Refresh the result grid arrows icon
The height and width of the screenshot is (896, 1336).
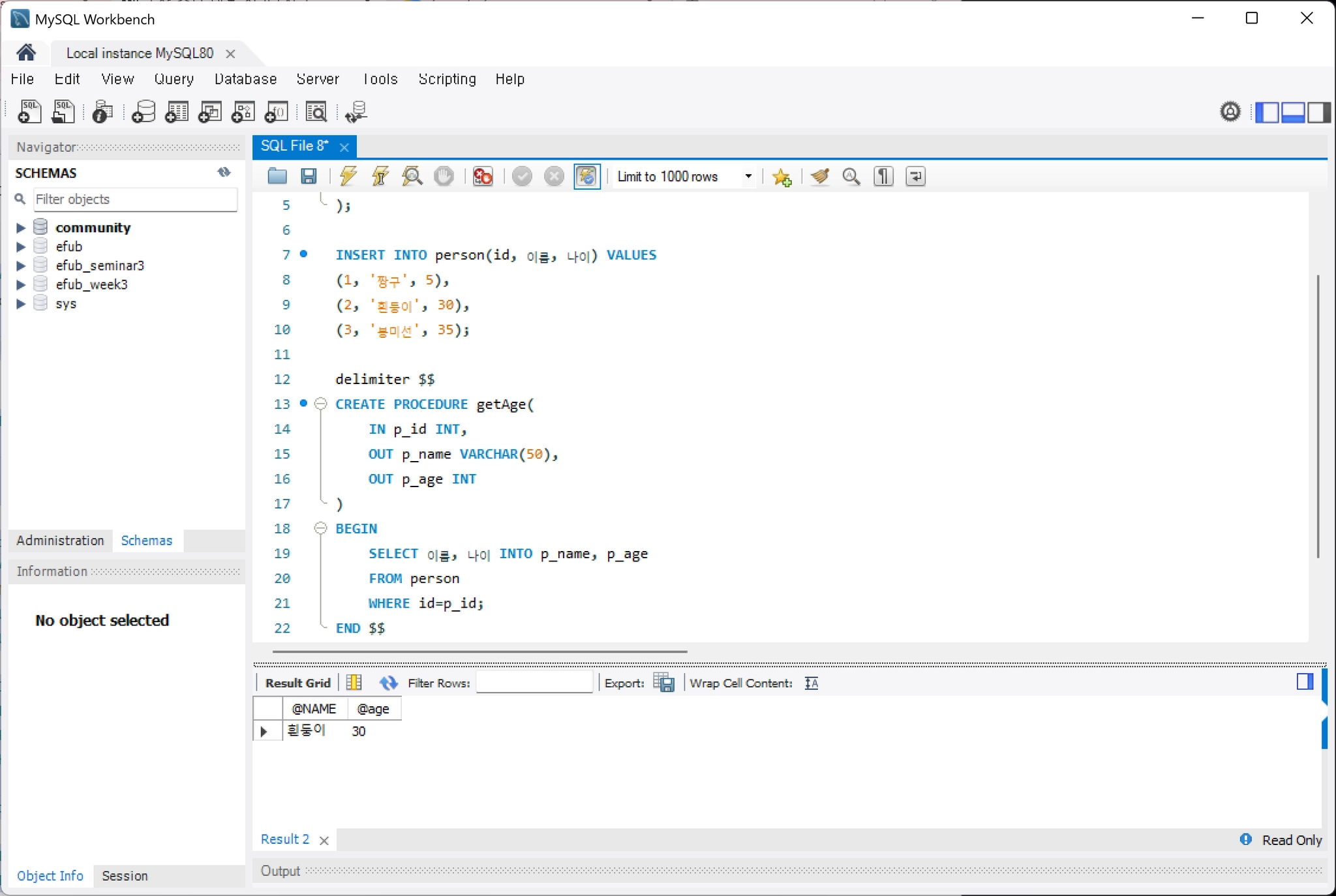(389, 683)
